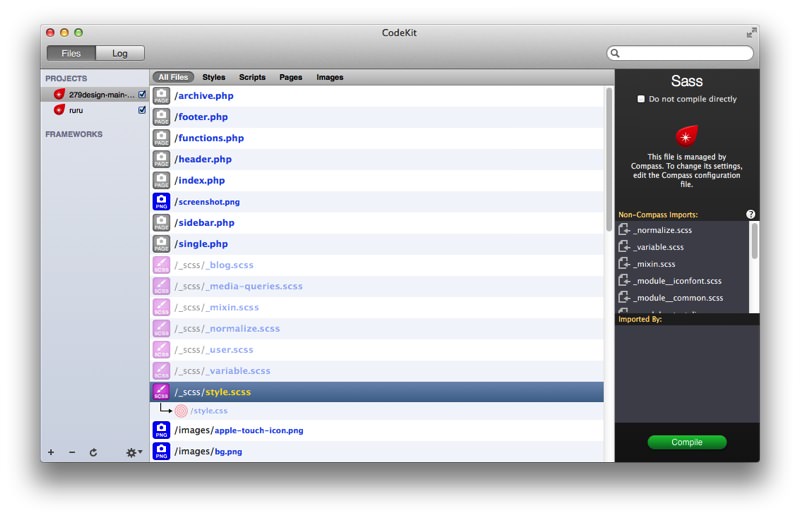800x518 pixels.
Task: Click the page icon beside /header.php
Action: click(x=161, y=159)
